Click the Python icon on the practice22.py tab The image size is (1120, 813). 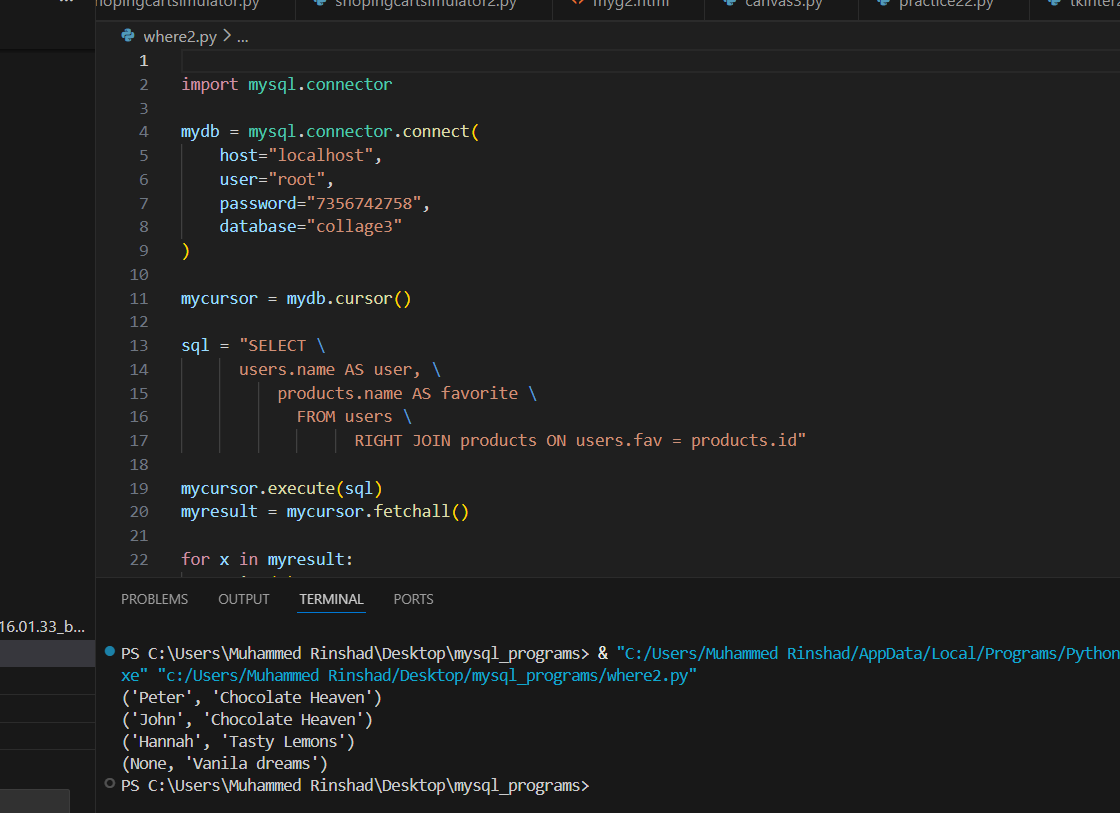point(884,4)
